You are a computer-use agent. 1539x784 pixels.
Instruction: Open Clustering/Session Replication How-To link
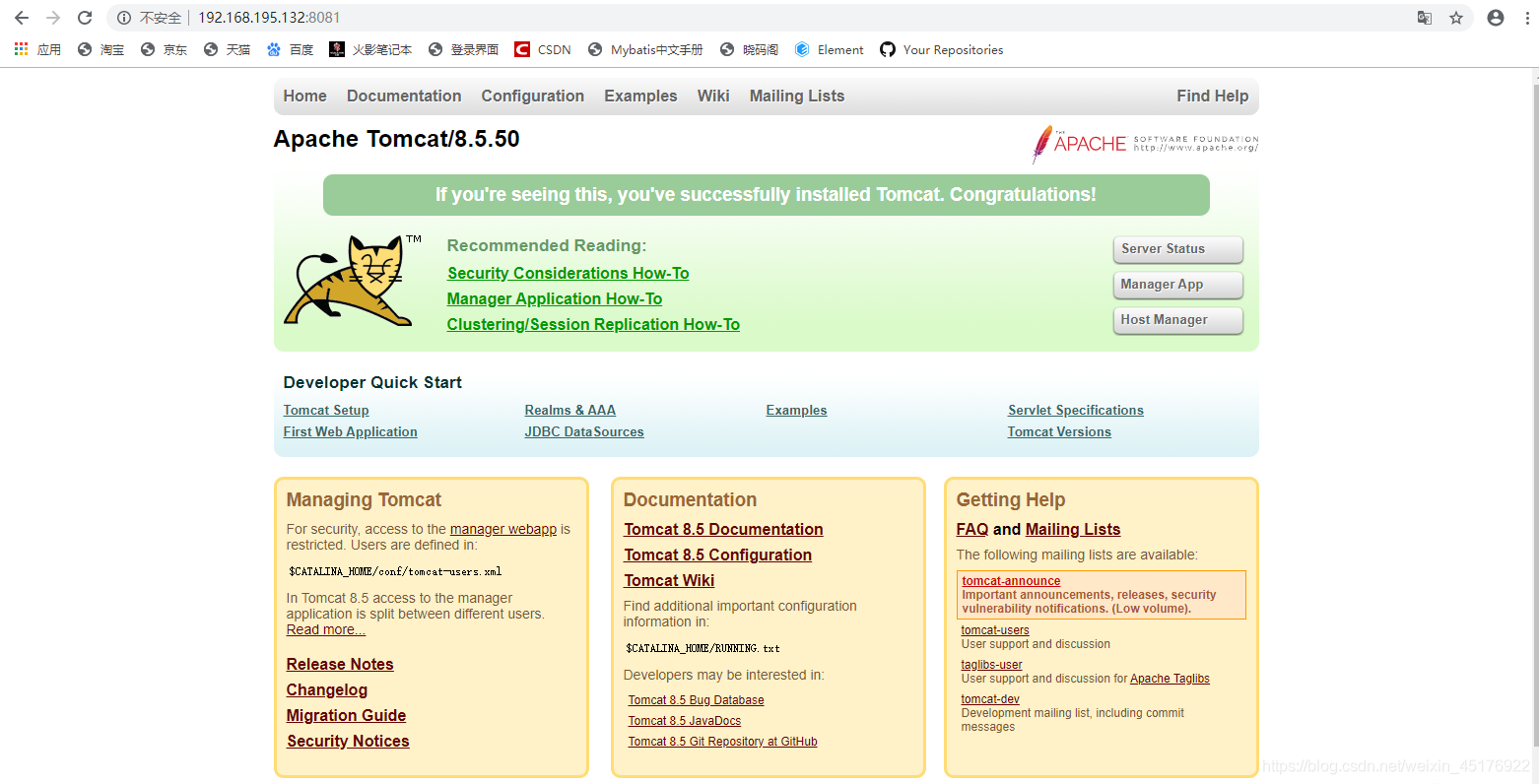click(593, 325)
